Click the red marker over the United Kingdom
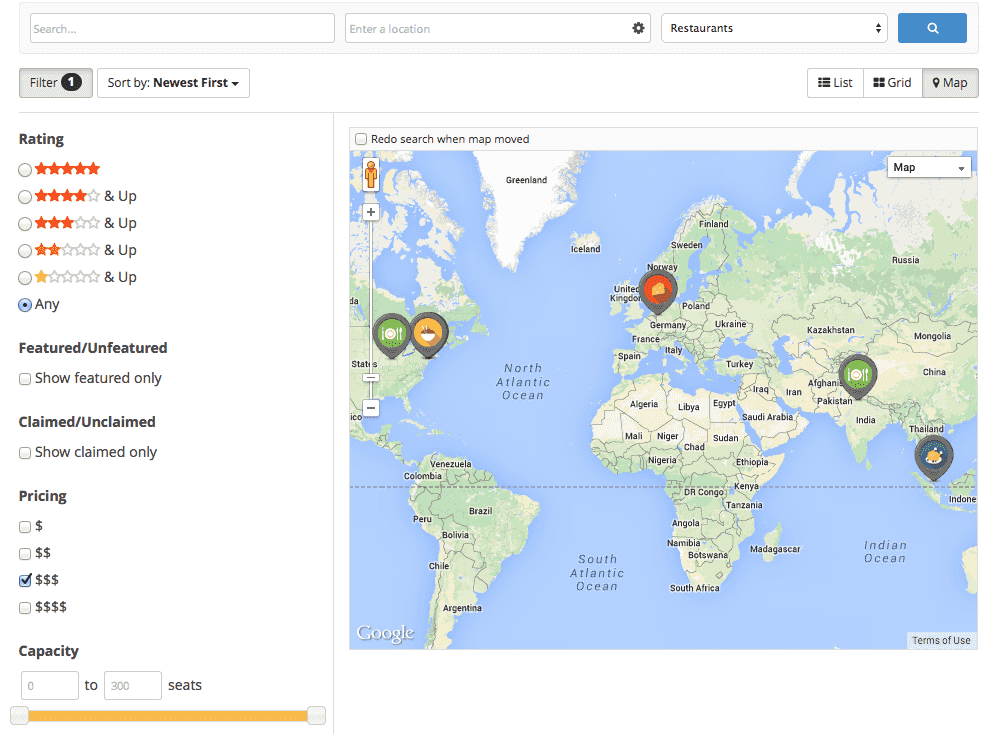The height and width of the screenshot is (734, 991). click(658, 291)
